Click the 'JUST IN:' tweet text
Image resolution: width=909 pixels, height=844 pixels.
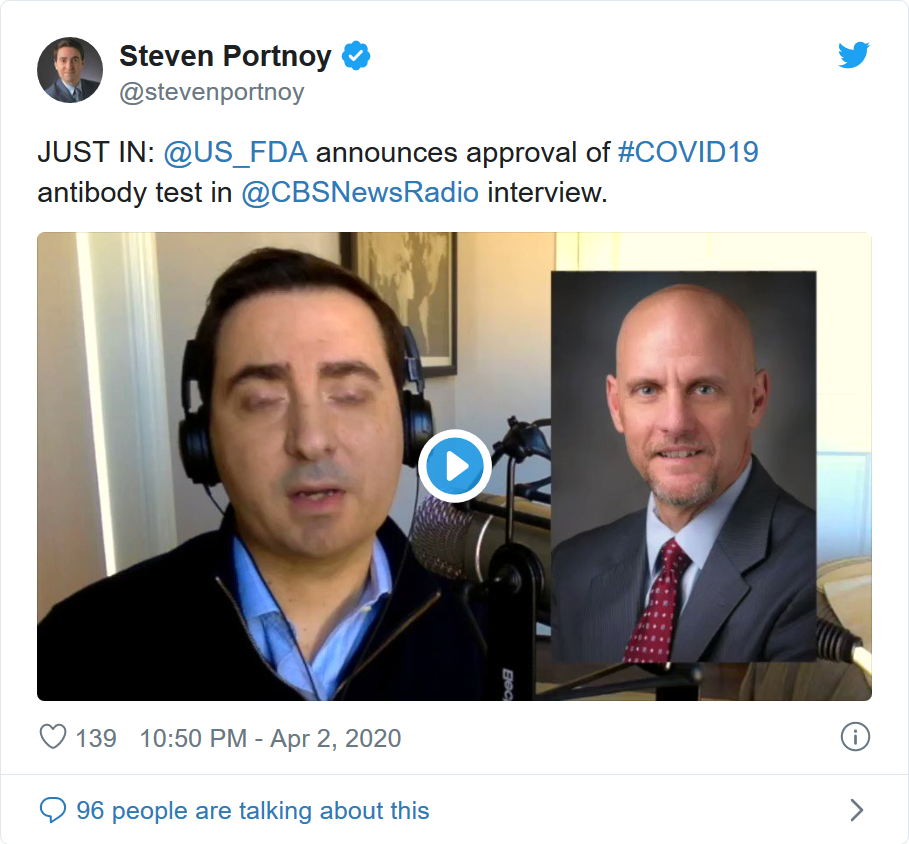[x=96, y=152]
